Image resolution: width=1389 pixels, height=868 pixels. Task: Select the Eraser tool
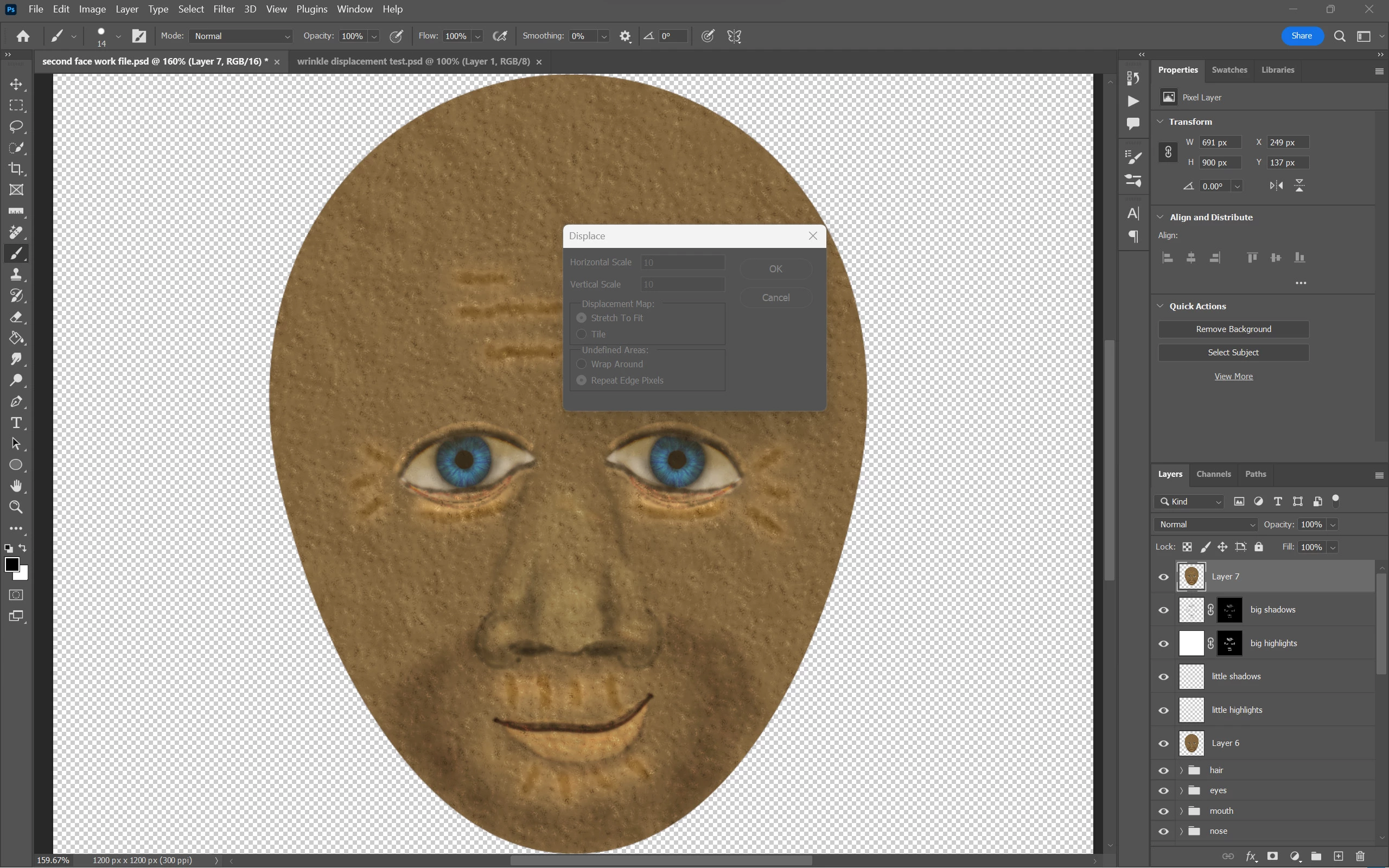[16, 317]
